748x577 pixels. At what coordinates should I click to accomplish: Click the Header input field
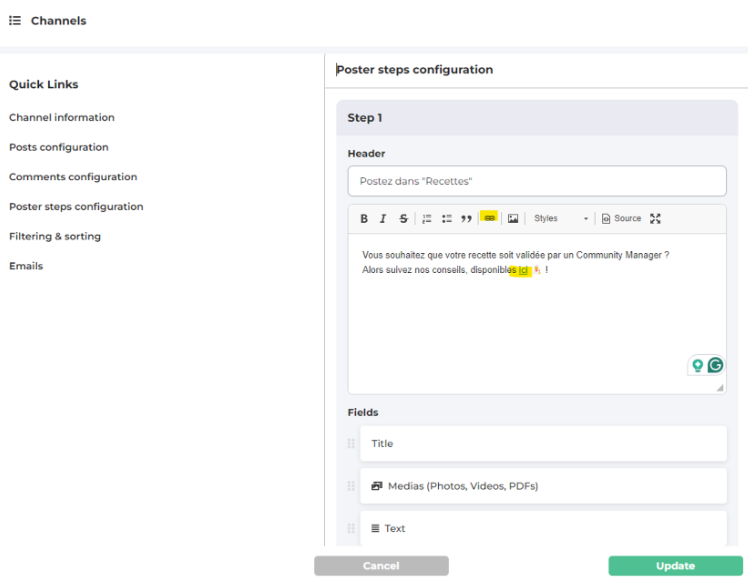pos(537,181)
